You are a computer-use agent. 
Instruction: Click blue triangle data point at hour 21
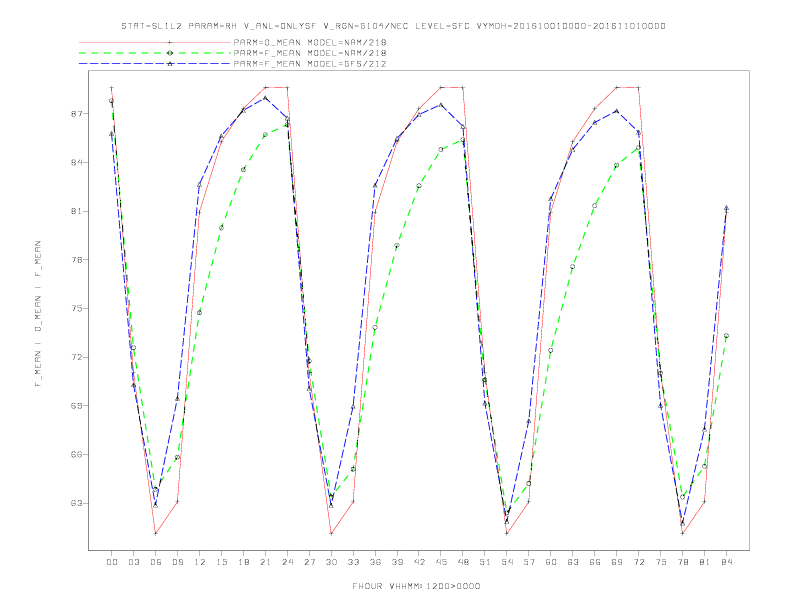(x=265, y=98)
